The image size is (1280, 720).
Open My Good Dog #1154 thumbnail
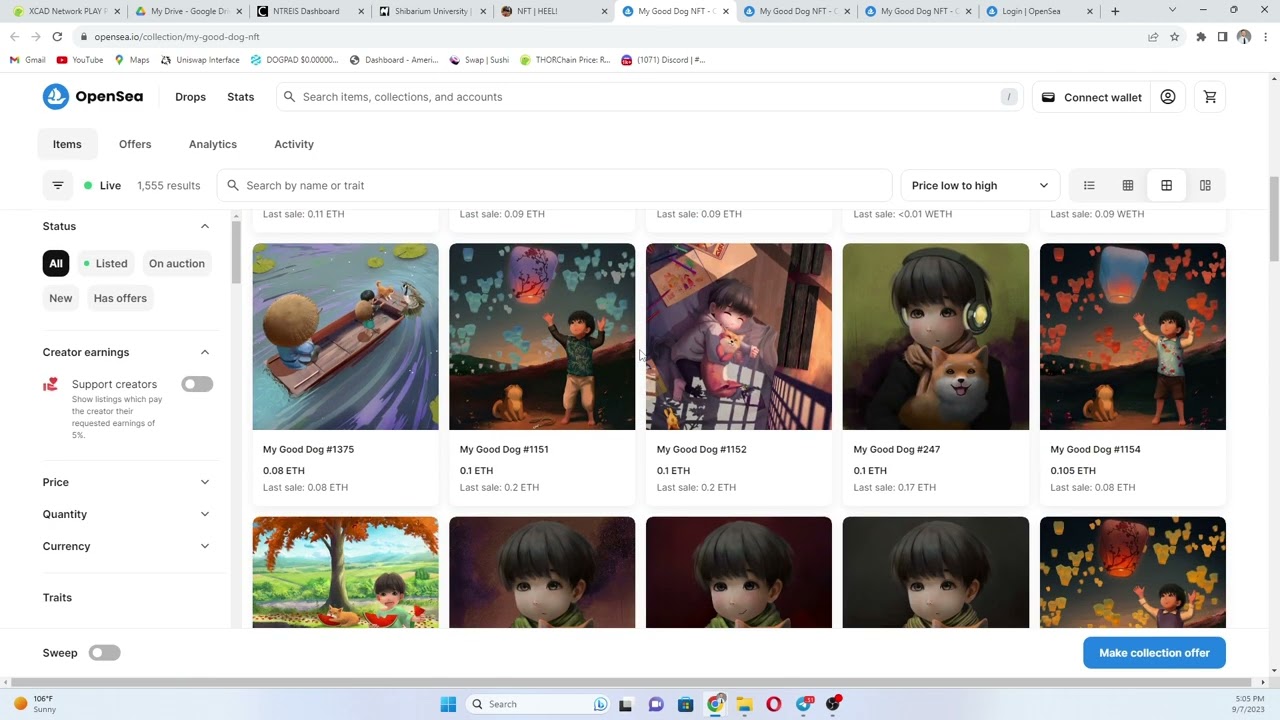1133,337
